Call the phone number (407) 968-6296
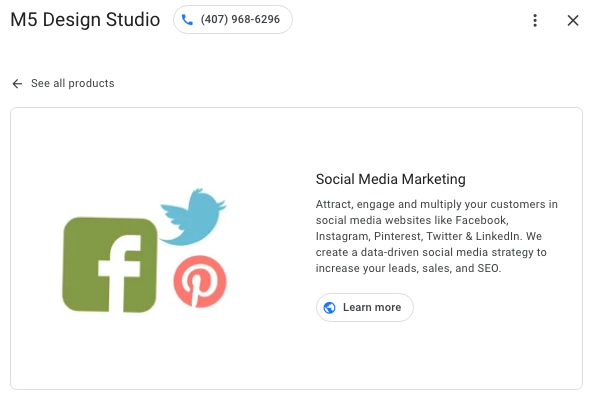Screen dimensions: 591x399 [x=233, y=20]
